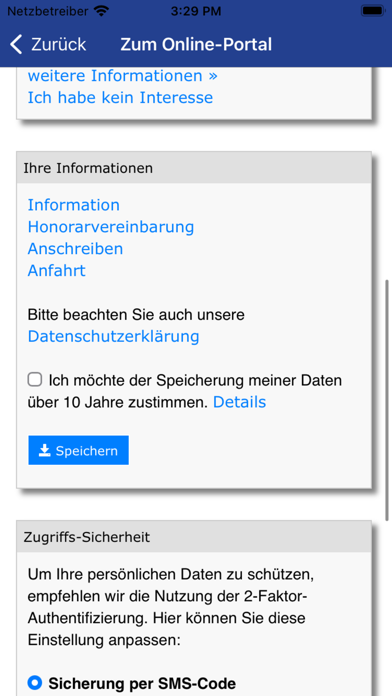This screenshot has height=696, width=392.
Task: Open the Anfahrt directions link
Action: 57,270
